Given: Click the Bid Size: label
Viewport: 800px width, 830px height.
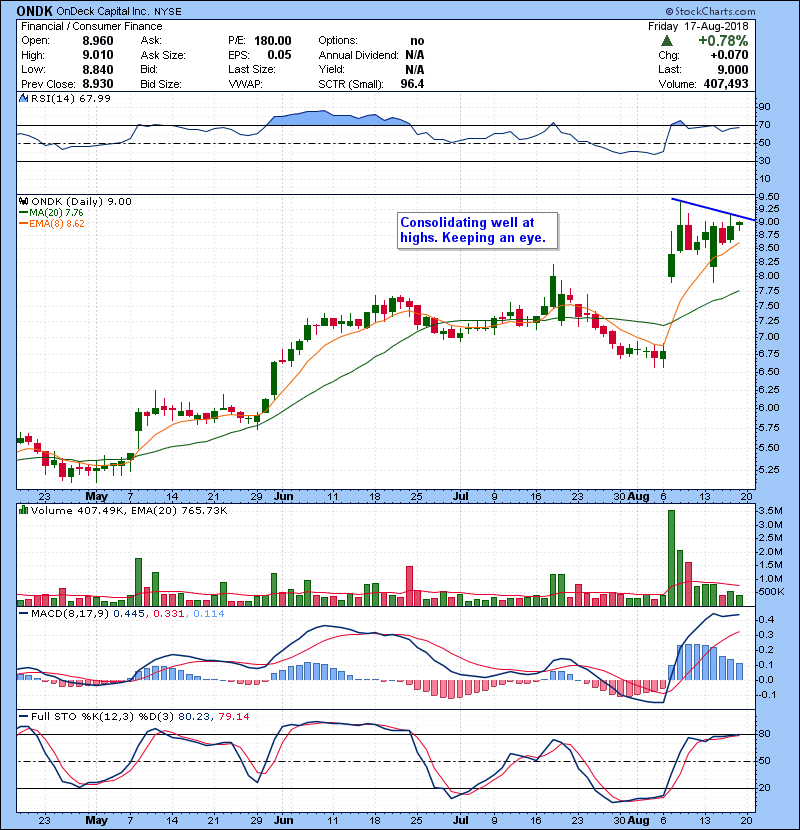Looking at the screenshot, I should [161, 84].
